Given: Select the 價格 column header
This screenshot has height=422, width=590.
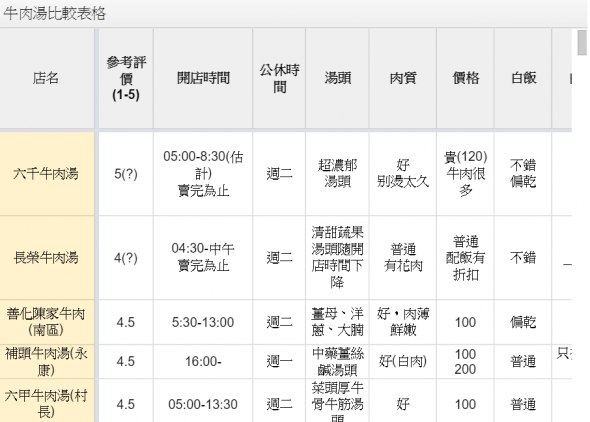Looking at the screenshot, I should click(465, 78).
